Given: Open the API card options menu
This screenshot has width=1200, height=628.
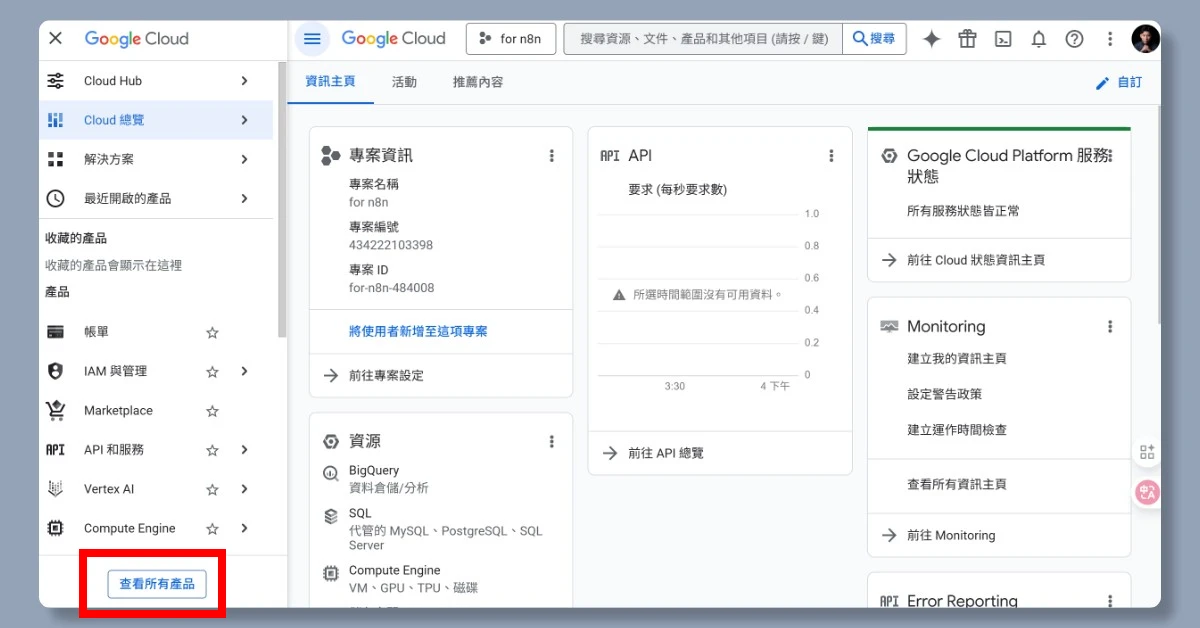Looking at the screenshot, I should point(831,156).
